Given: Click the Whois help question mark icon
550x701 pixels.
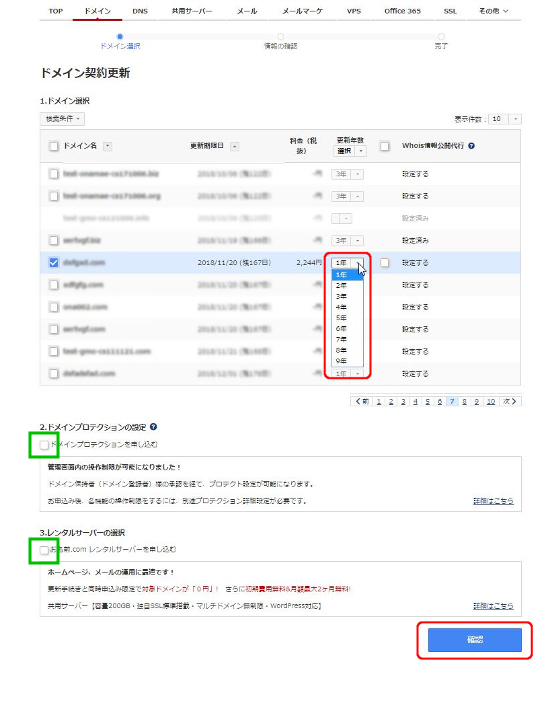Looking at the screenshot, I should [x=471, y=146].
